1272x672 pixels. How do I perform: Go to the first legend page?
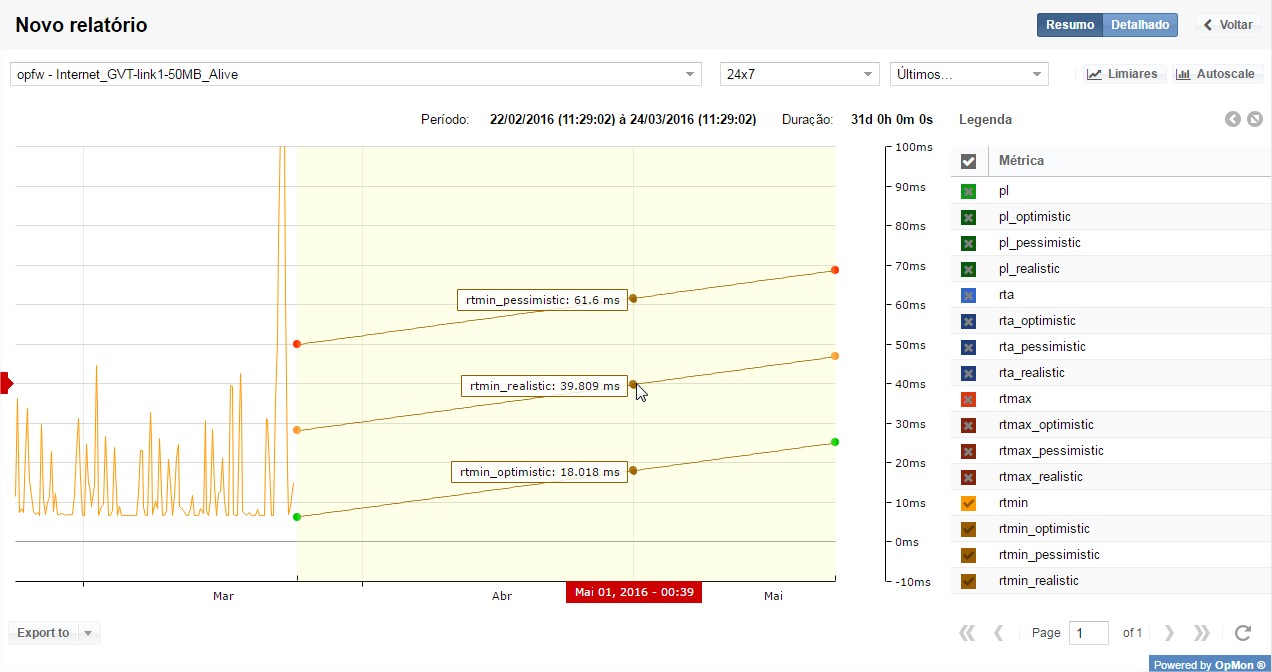(966, 633)
